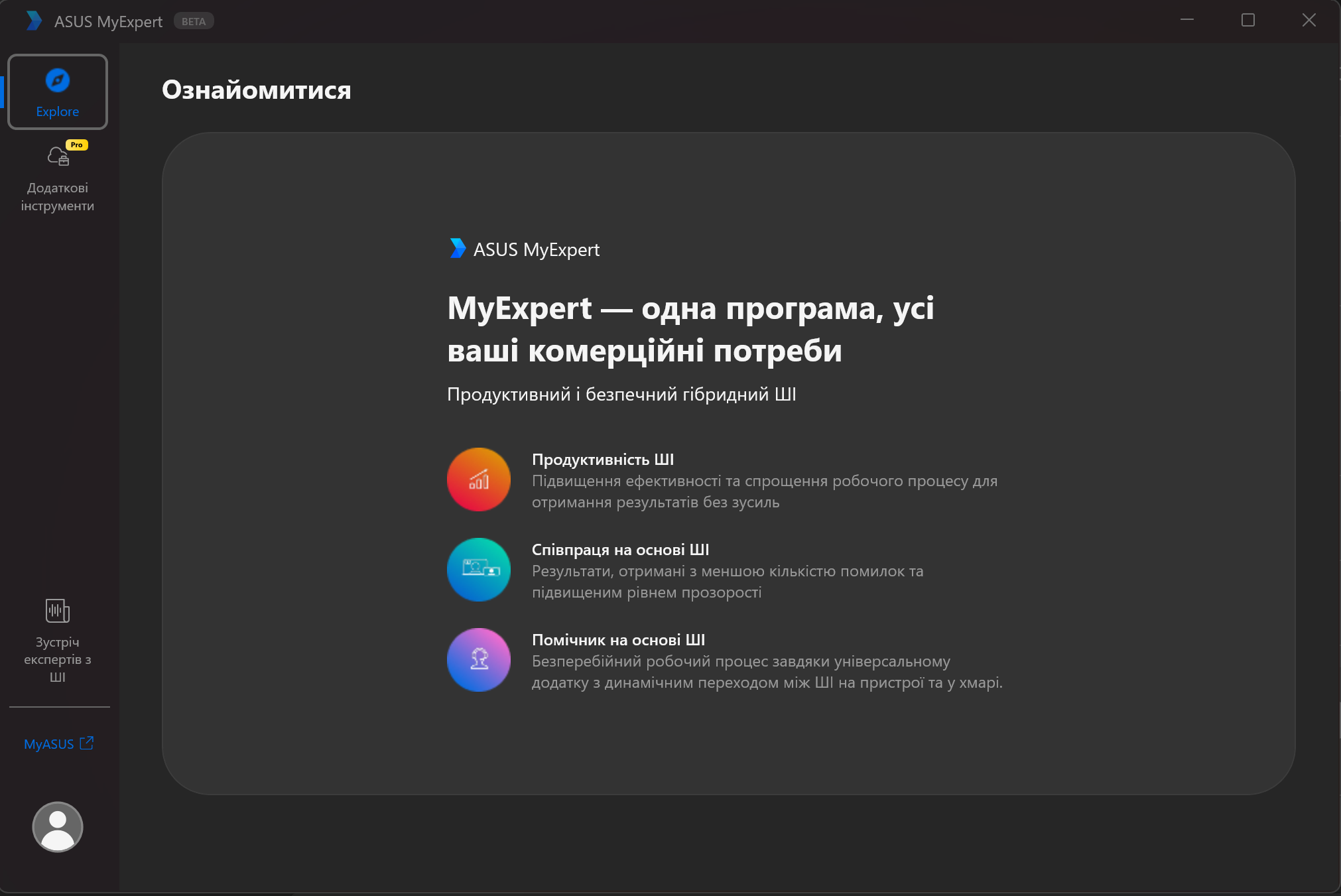Click the teal Співпраця на основі ШІ icon
The image size is (1341, 896).
[479, 570]
